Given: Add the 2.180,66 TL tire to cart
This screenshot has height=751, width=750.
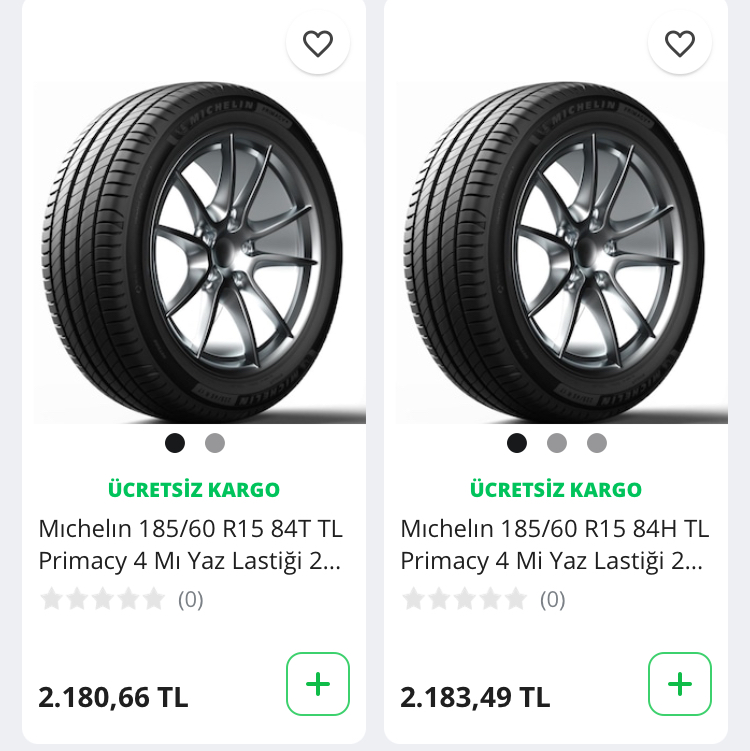Looking at the screenshot, I should pos(318,684).
